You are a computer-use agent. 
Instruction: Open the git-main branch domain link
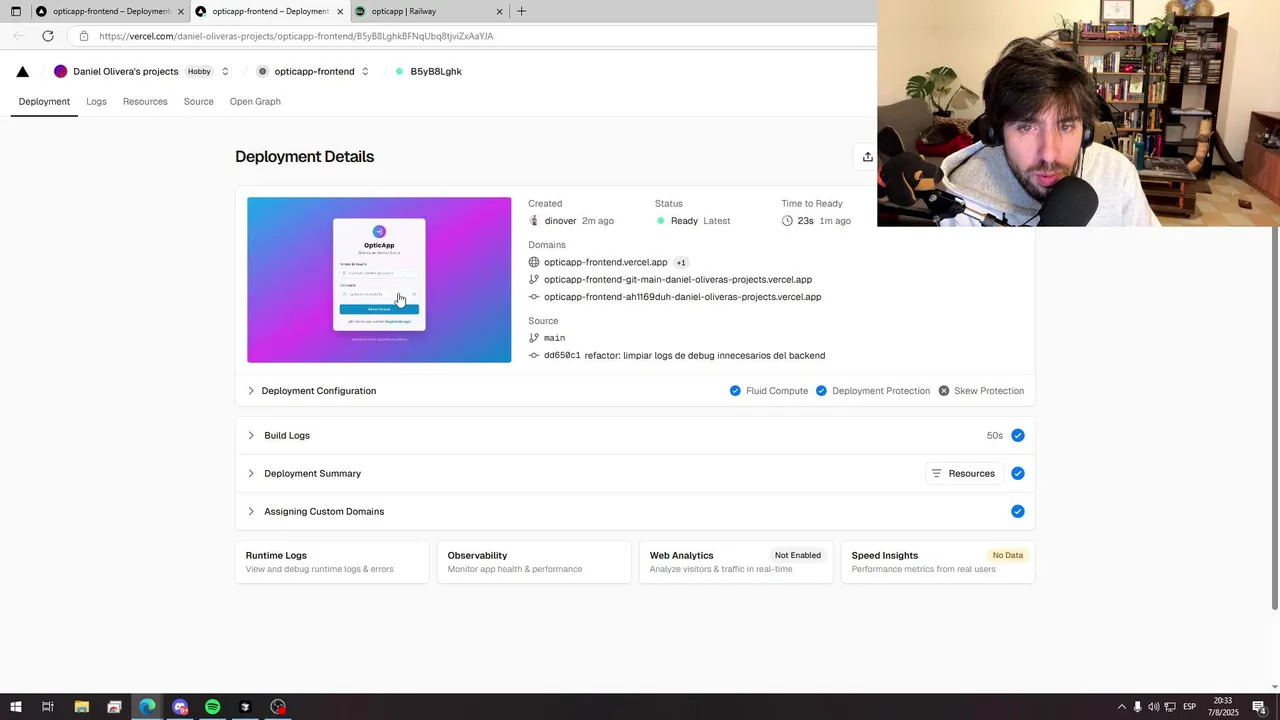678,280
